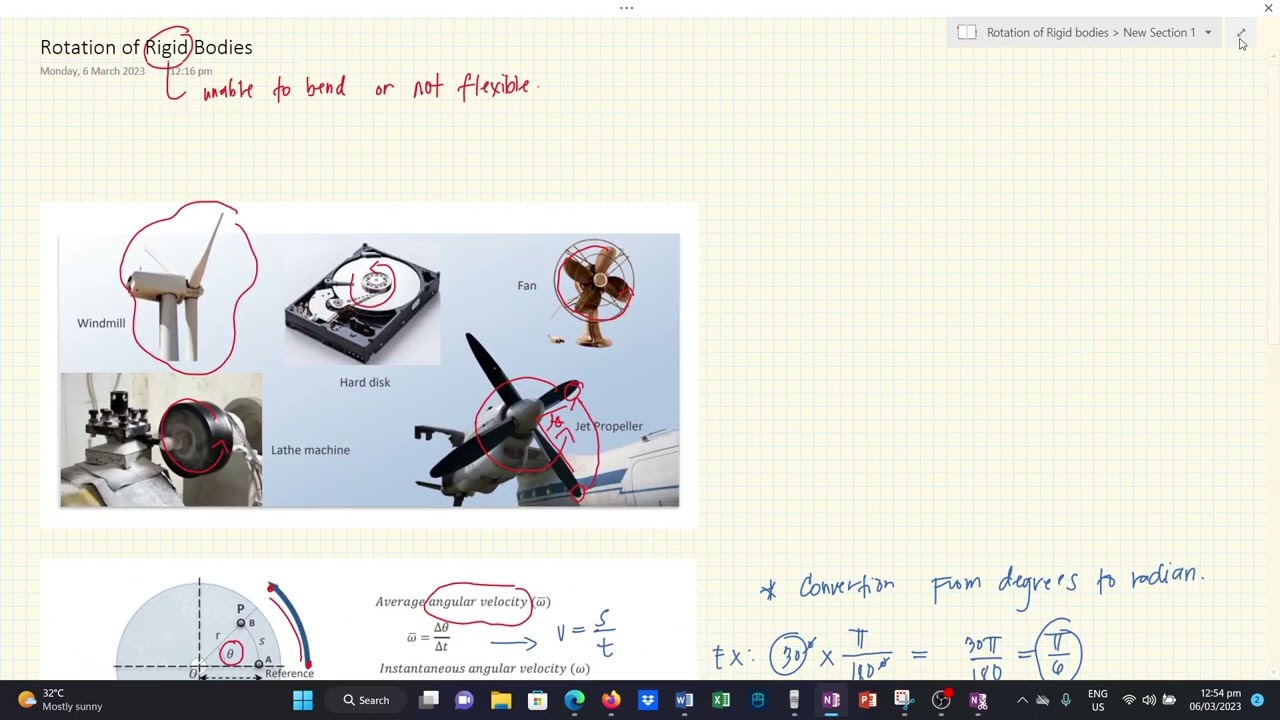This screenshot has height=720, width=1280.
Task: Click 'Rotation of Rigid bodies > New Section 1'
Action: click(1091, 33)
